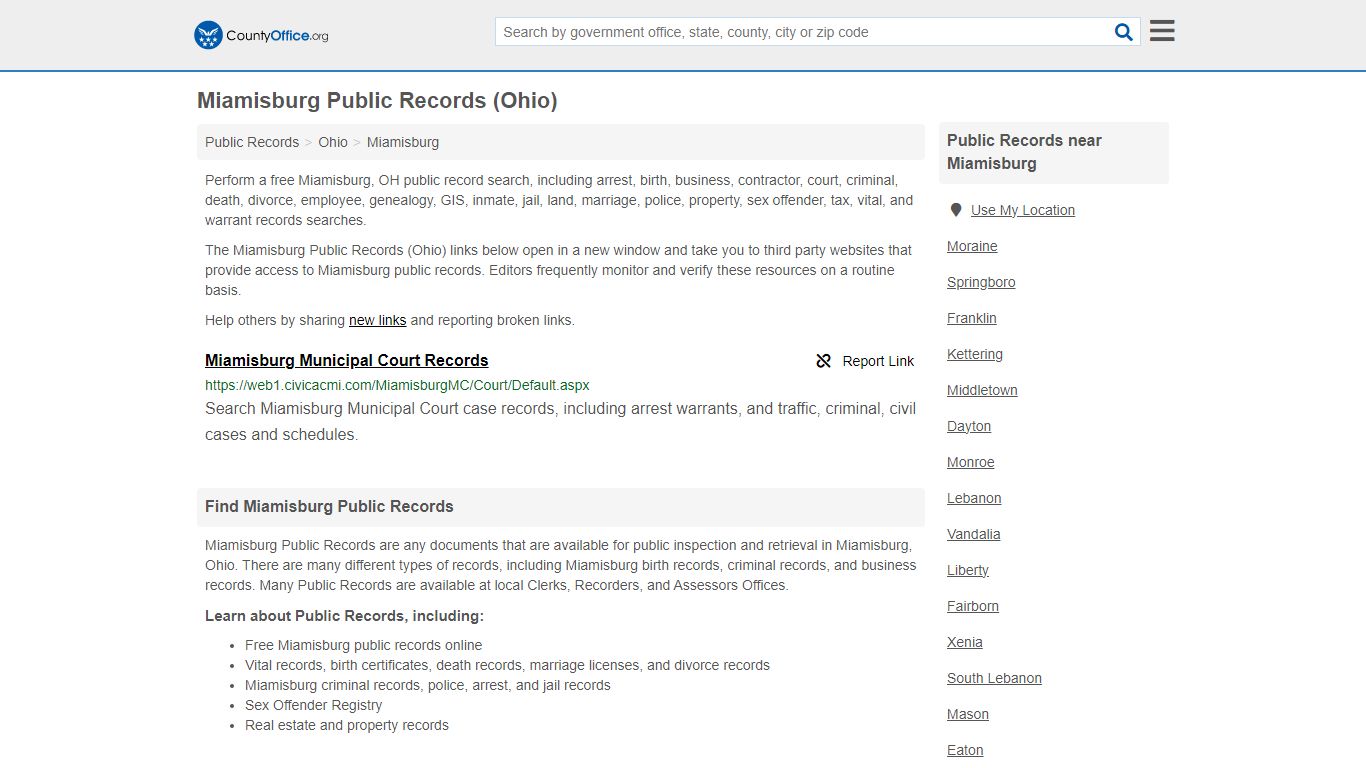
Task: Click 'Learn about Public Records, including:' text
Action: pos(344,616)
